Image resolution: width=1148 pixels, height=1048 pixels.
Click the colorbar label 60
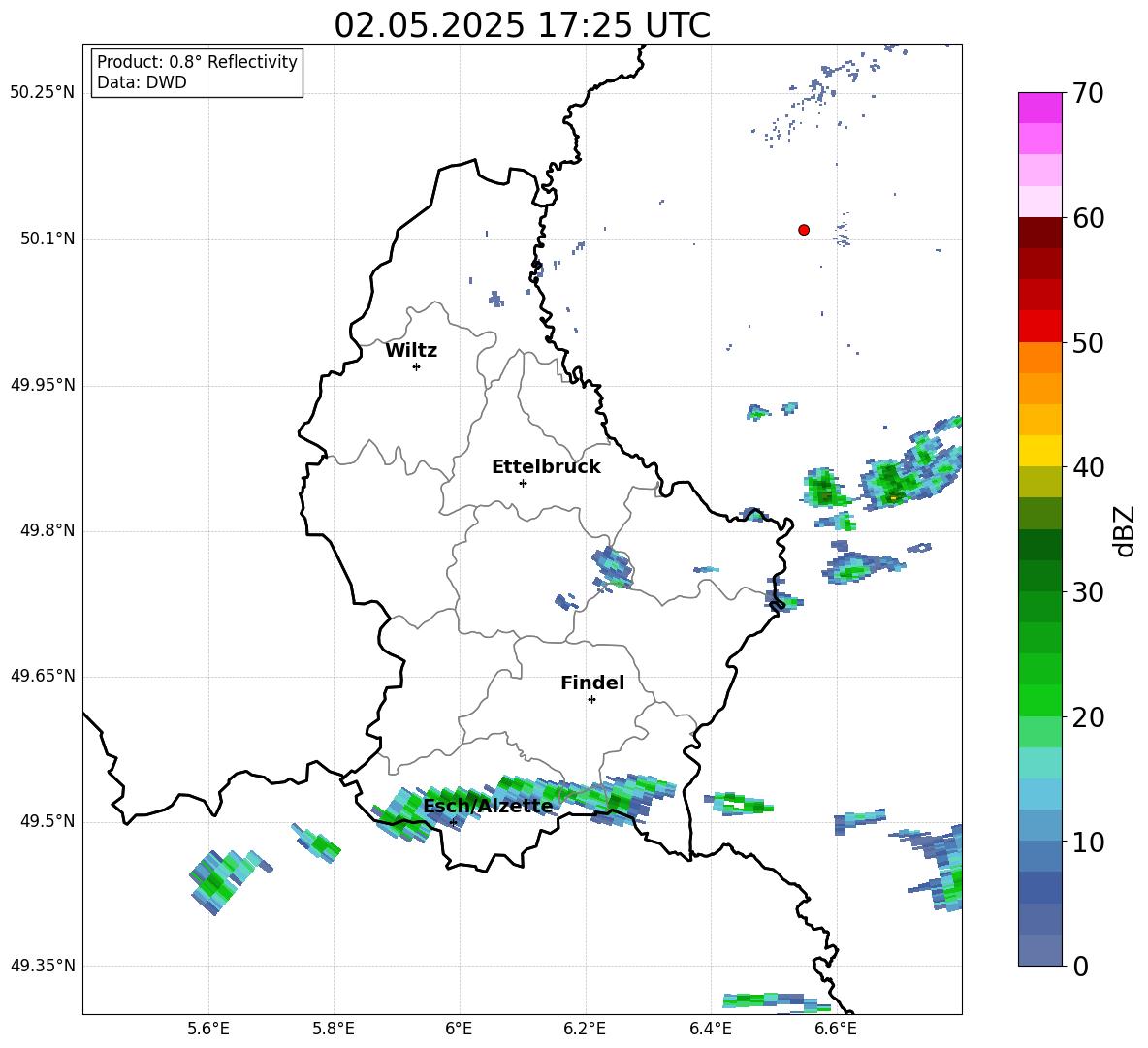pos(1088,218)
